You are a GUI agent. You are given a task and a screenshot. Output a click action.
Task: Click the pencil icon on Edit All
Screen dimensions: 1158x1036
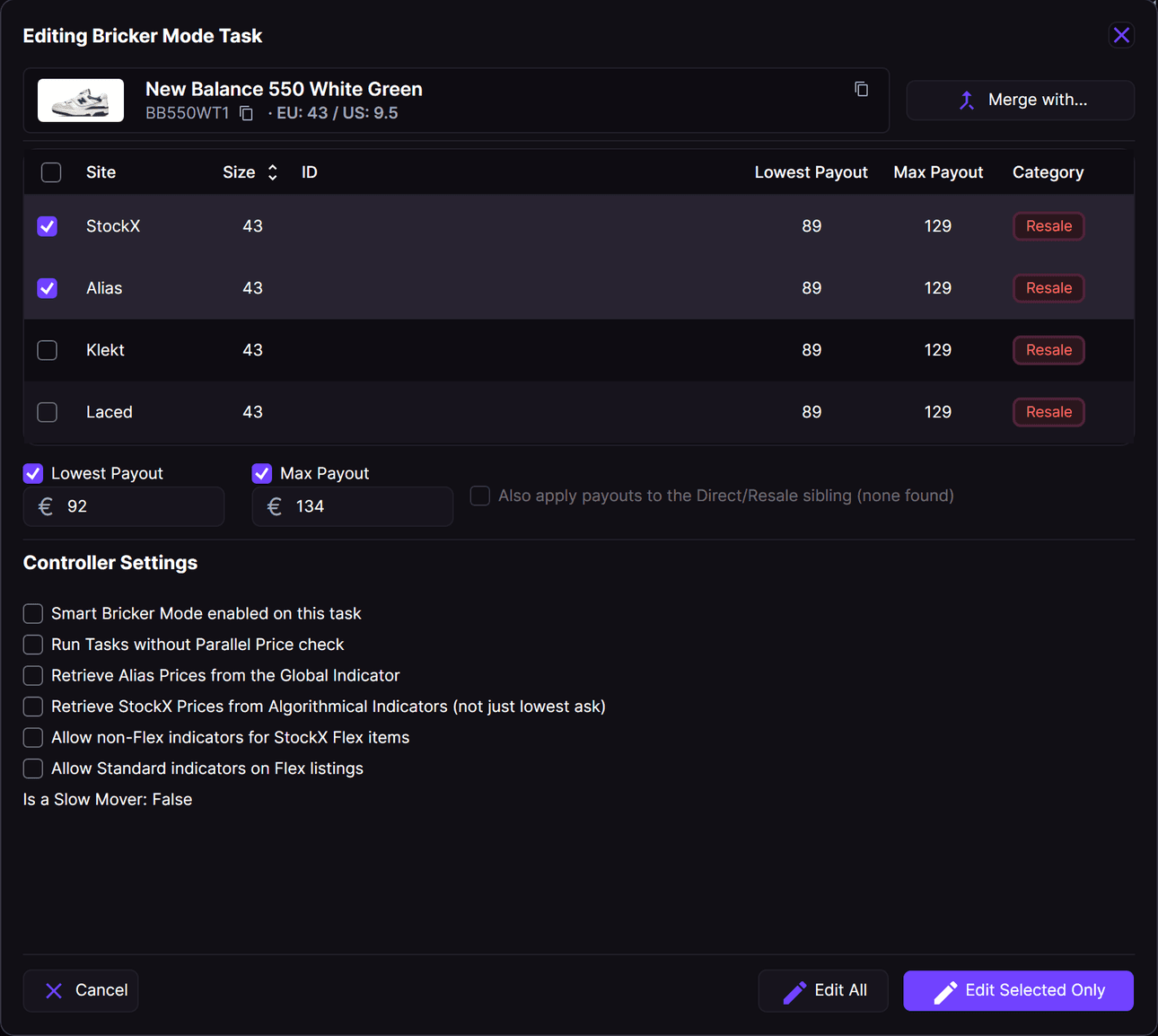(x=794, y=991)
